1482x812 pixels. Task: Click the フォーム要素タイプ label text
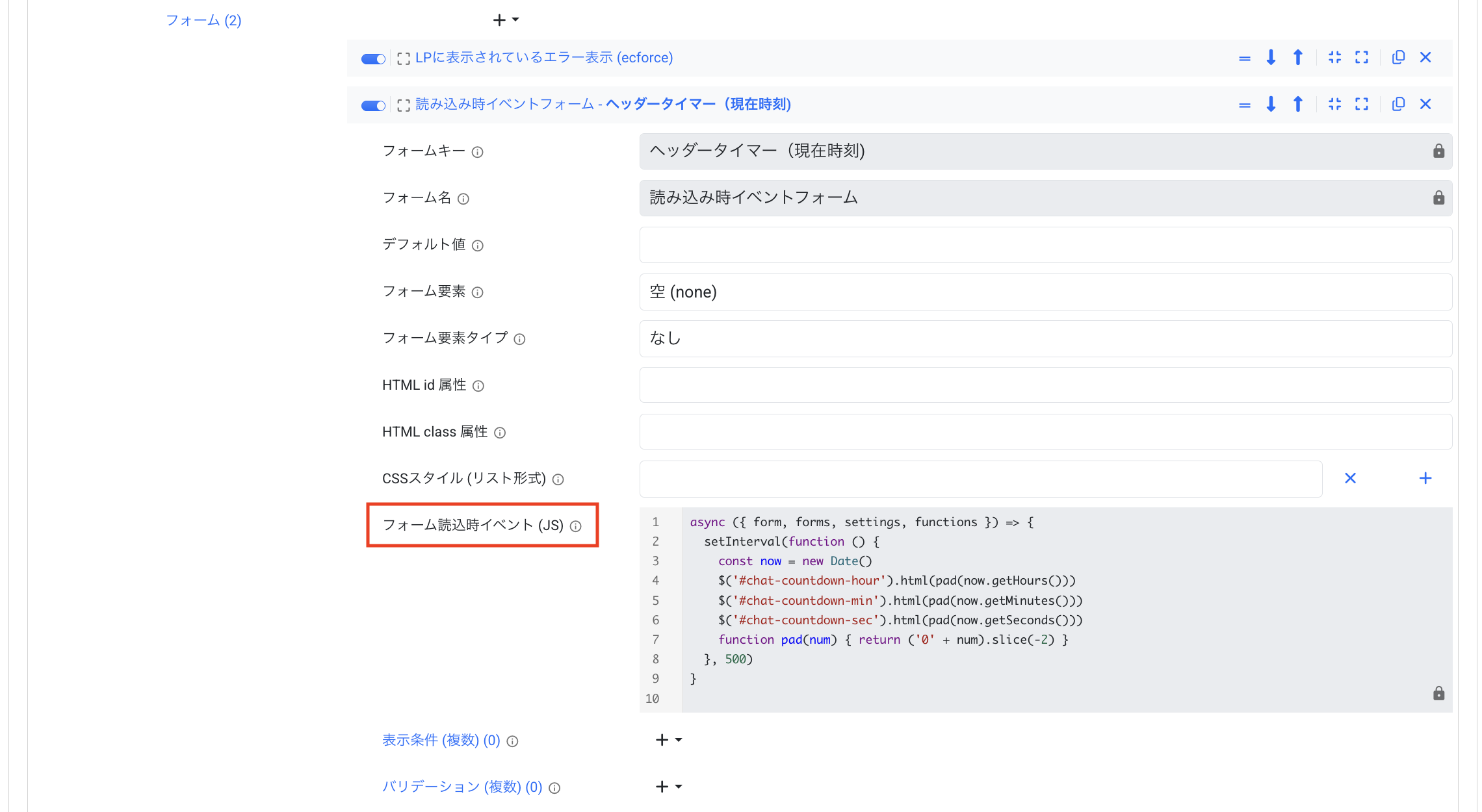(x=445, y=338)
